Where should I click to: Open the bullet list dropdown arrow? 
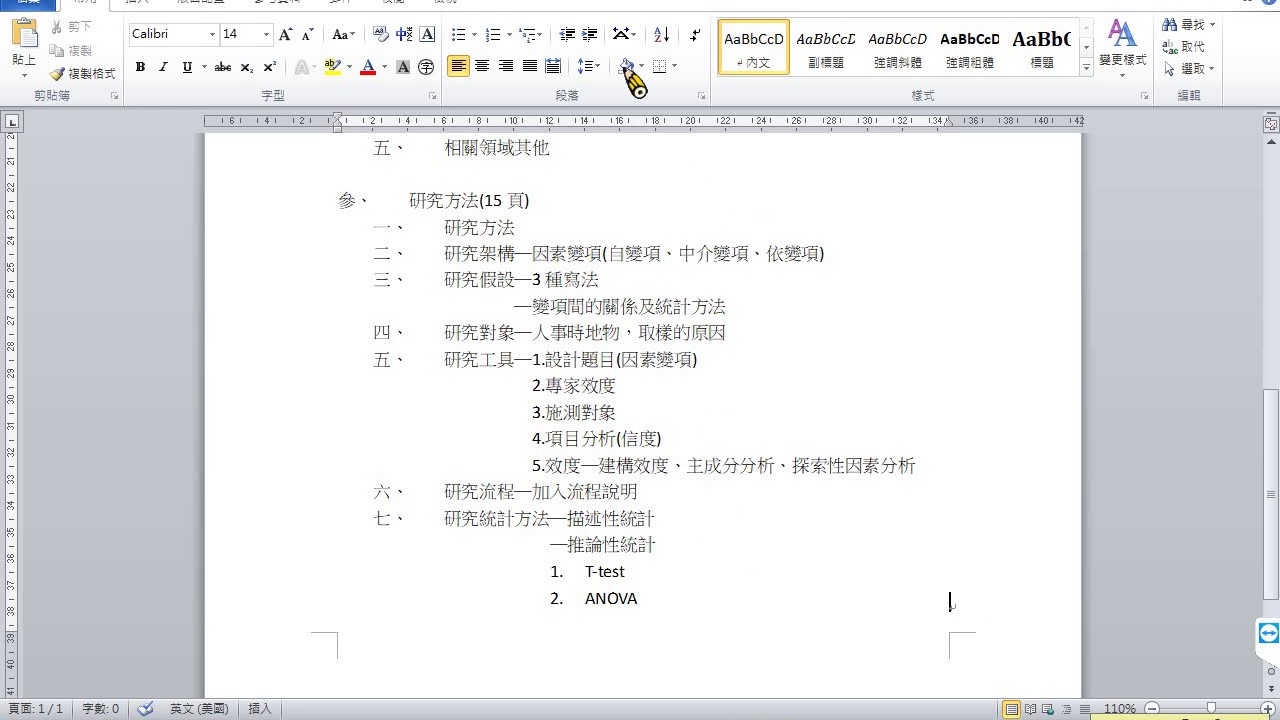474,35
